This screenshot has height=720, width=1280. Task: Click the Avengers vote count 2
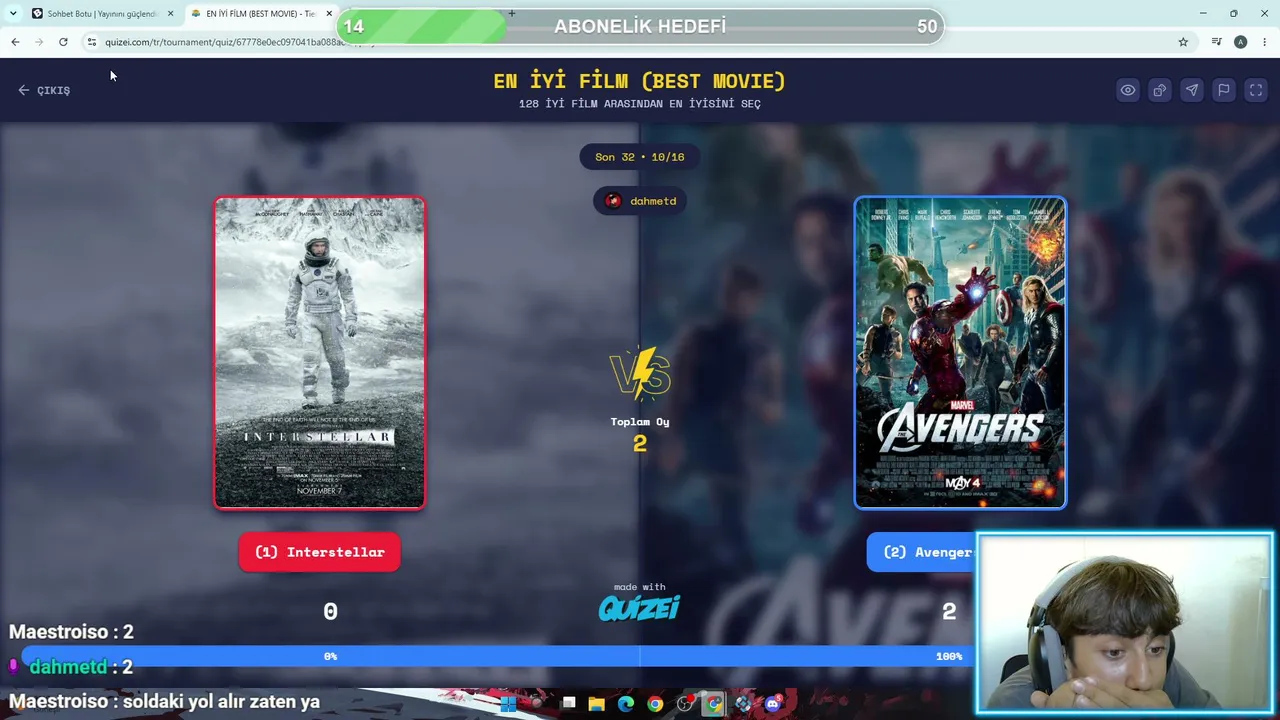(x=949, y=611)
